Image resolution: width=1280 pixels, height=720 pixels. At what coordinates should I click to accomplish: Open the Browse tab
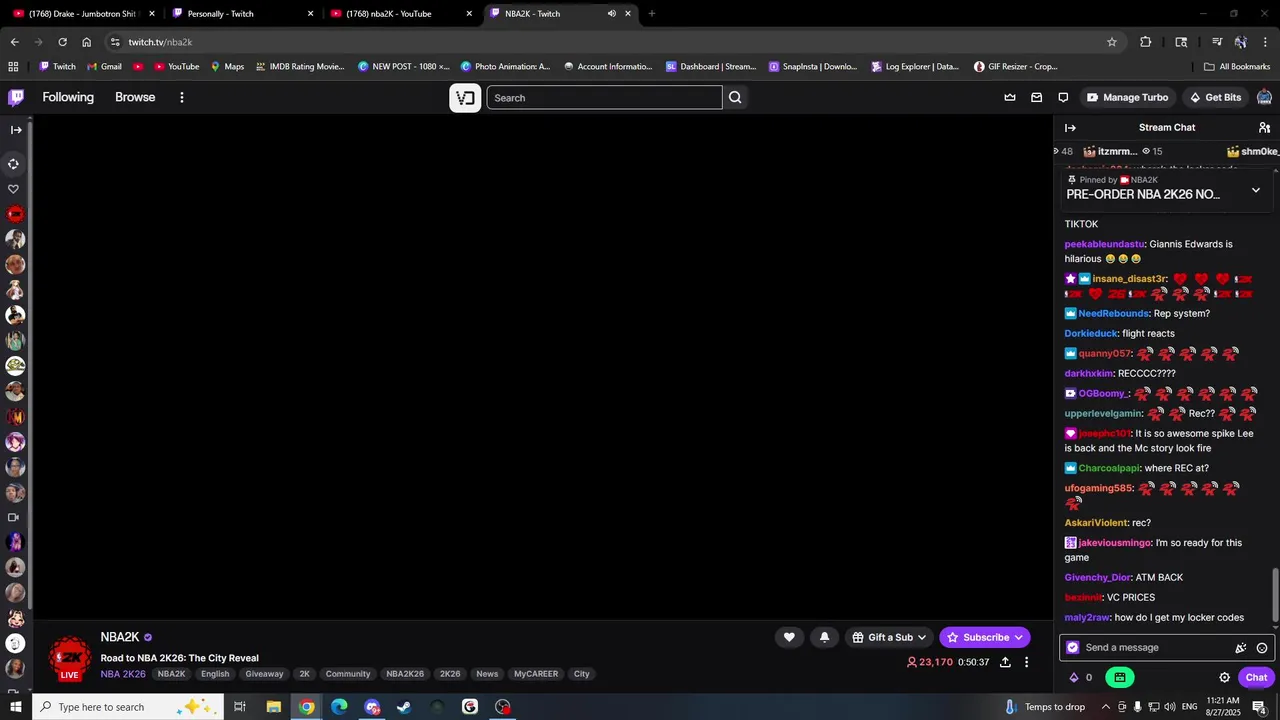[x=135, y=97]
